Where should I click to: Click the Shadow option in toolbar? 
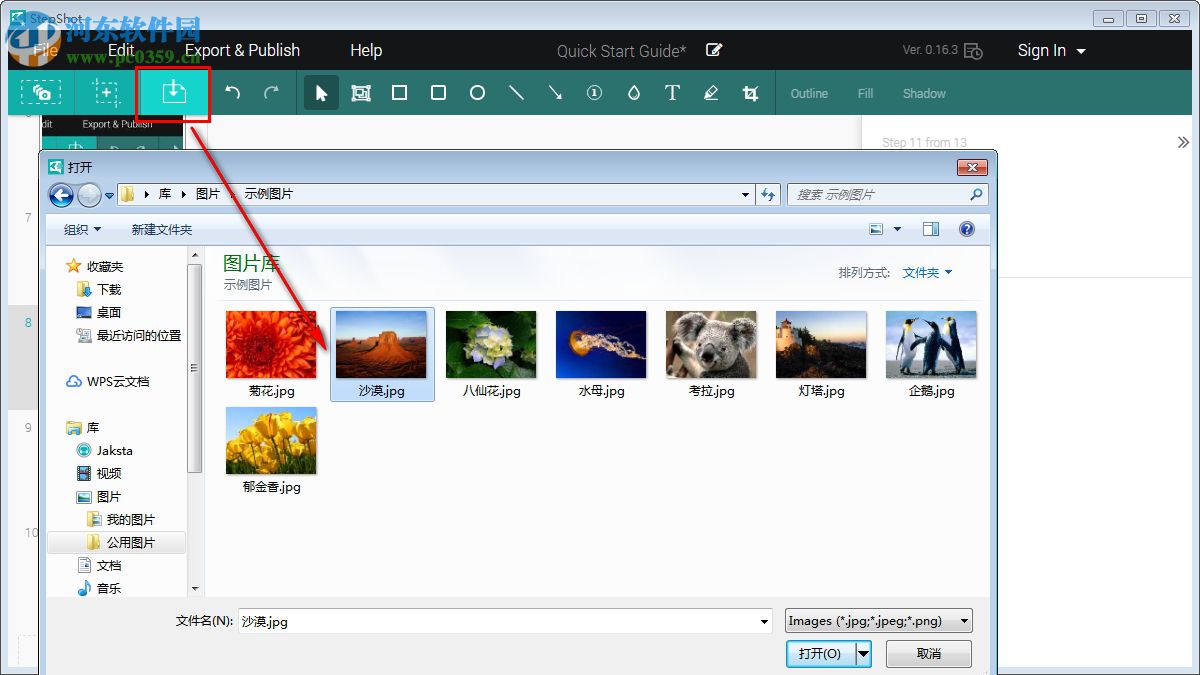click(x=924, y=93)
